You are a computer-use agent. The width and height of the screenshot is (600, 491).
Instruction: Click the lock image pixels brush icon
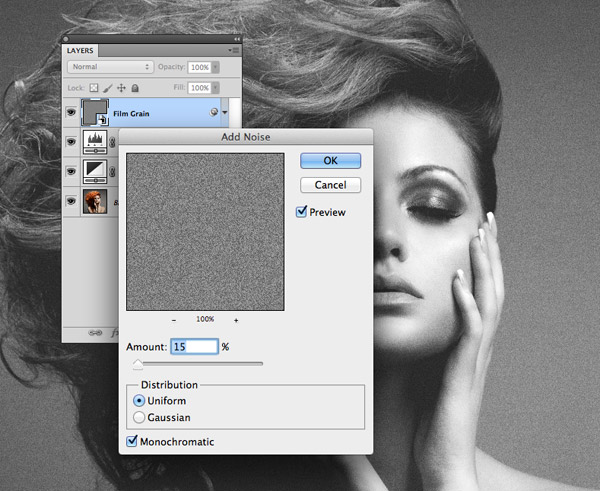pyautogui.click(x=108, y=88)
